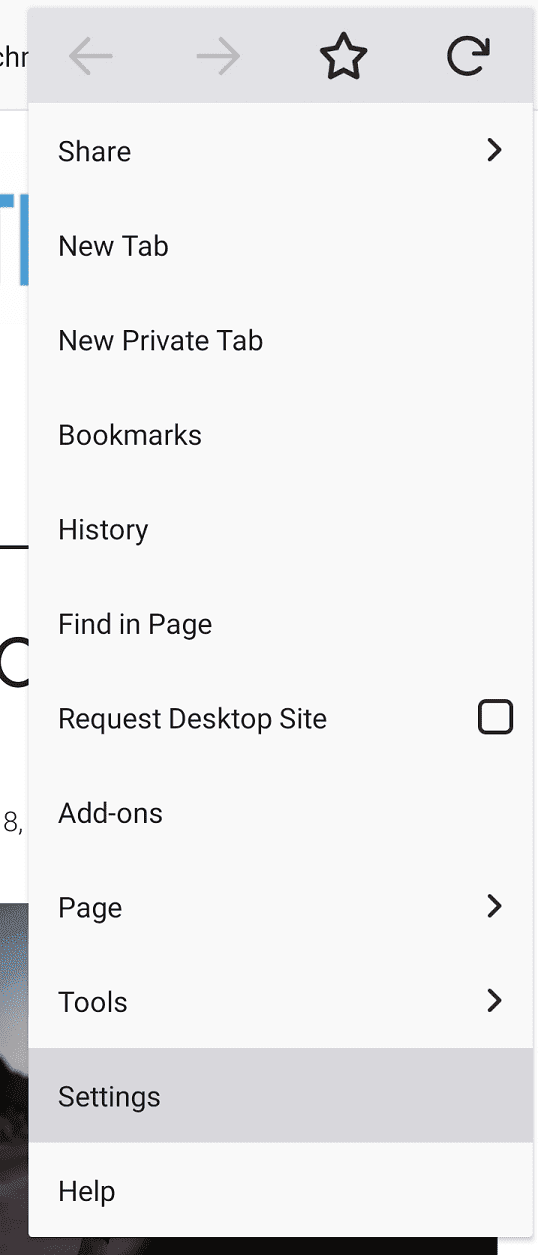Tap the Tools menu label text
This screenshot has height=1255, width=538.
coord(93,1002)
